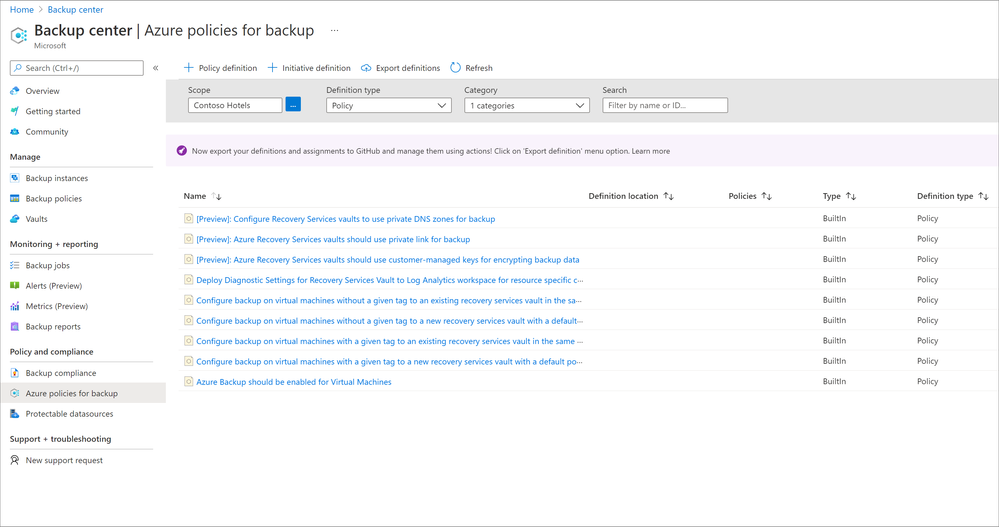This screenshot has height=527, width=999.
Task: Click the Overview sidebar icon
Action: pyautogui.click(x=15, y=91)
